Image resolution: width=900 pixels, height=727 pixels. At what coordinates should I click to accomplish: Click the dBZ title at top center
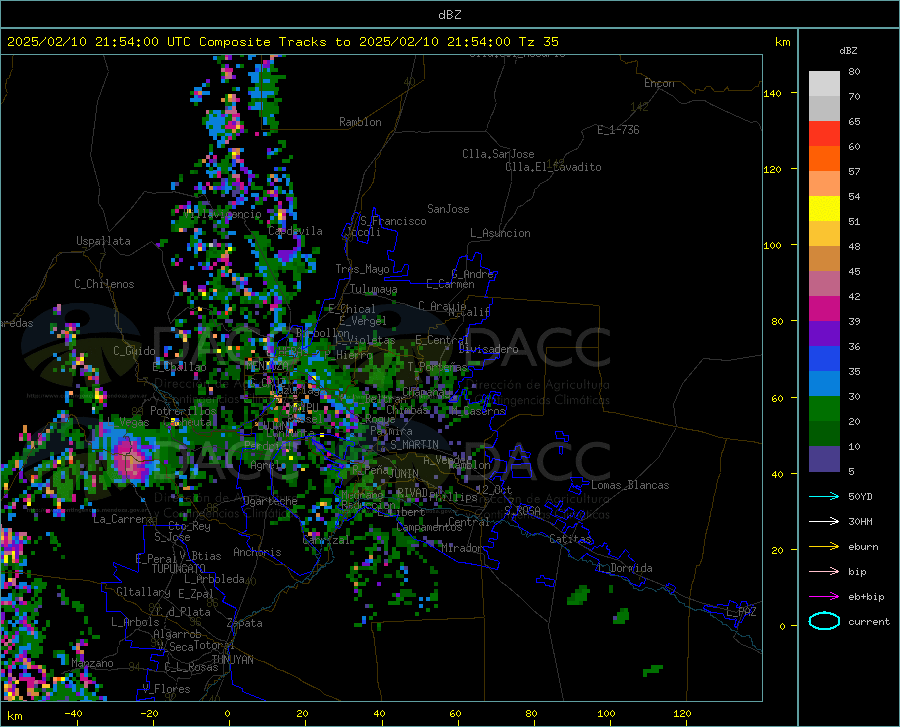tap(449, 15)
